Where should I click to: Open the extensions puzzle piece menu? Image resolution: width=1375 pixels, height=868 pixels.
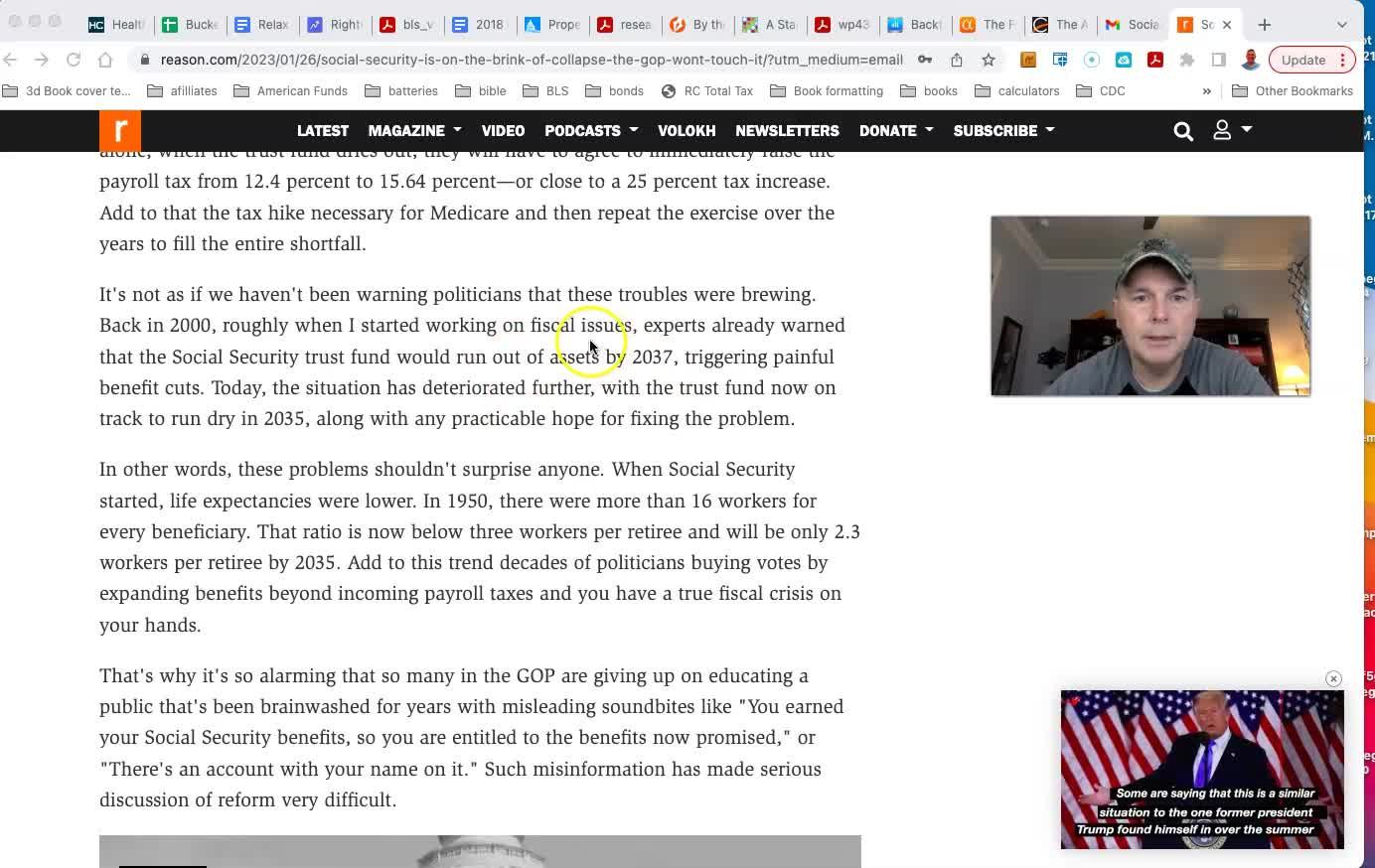[1187, 60]
